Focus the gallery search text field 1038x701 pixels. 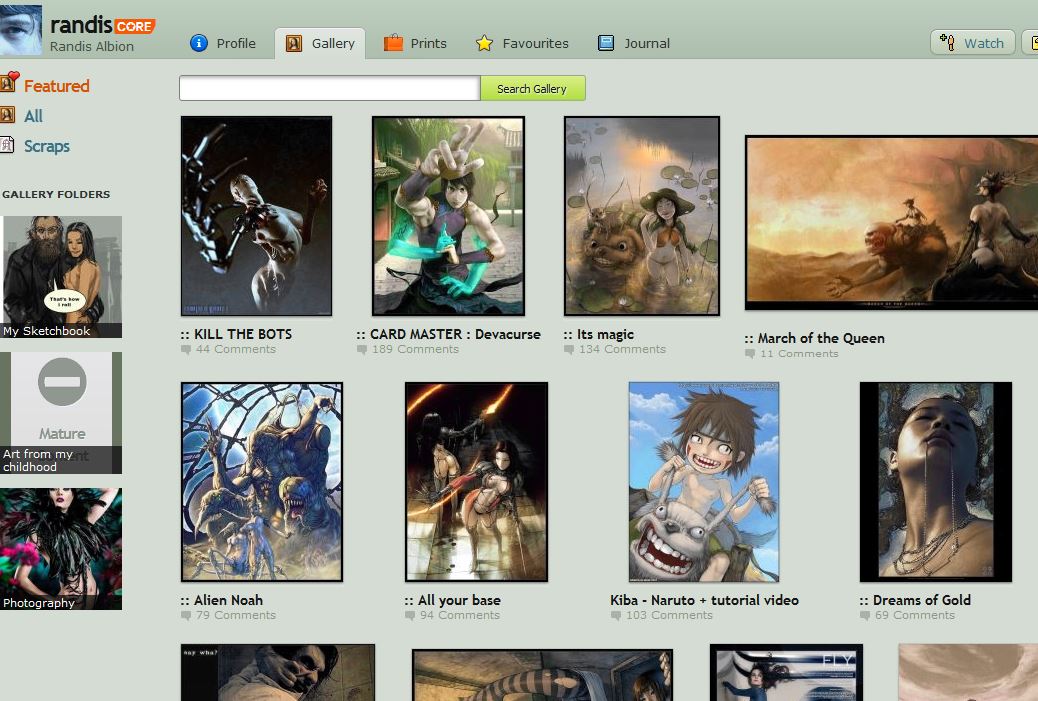(330, 88)
